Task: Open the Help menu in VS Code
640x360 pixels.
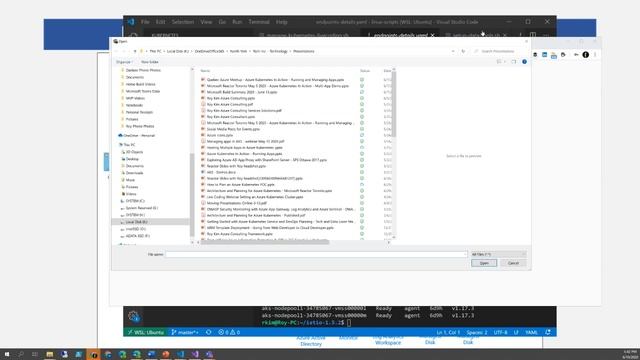Action: pos(282,22)
